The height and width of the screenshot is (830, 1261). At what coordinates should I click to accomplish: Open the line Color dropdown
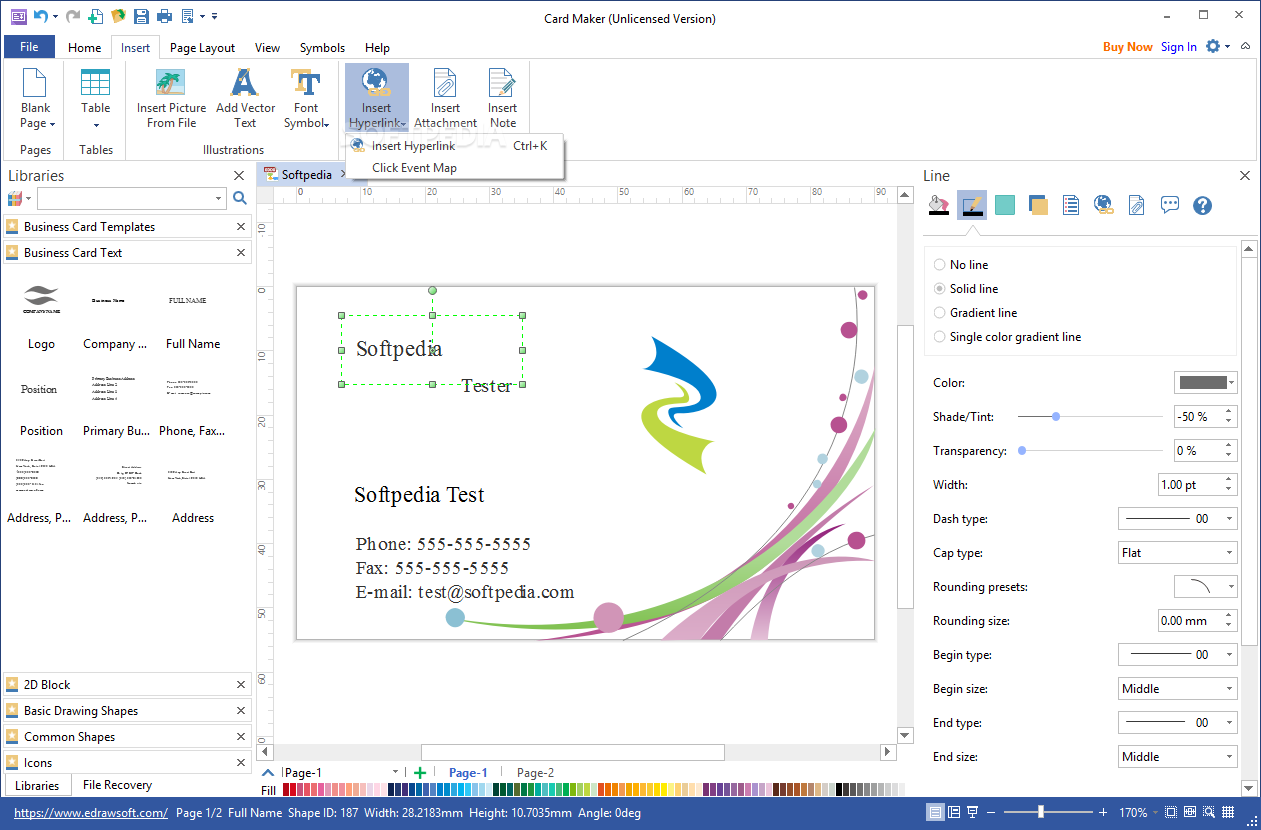[x=1205, y=382]
